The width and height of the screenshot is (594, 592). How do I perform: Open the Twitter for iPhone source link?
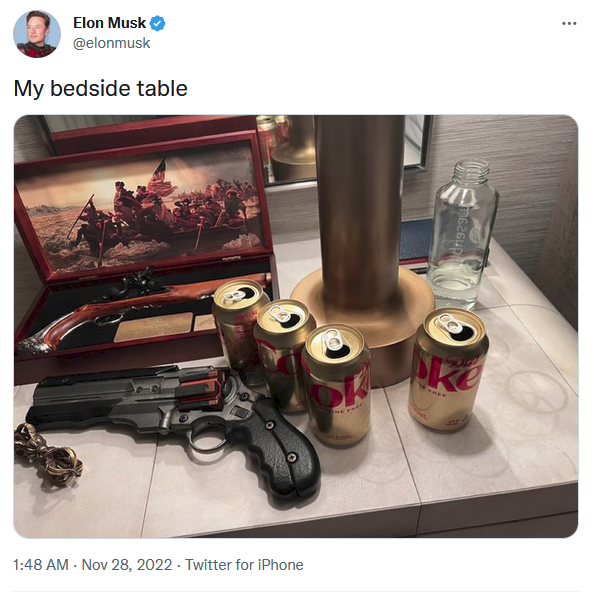pyautogui.click(x=244, y=565)
